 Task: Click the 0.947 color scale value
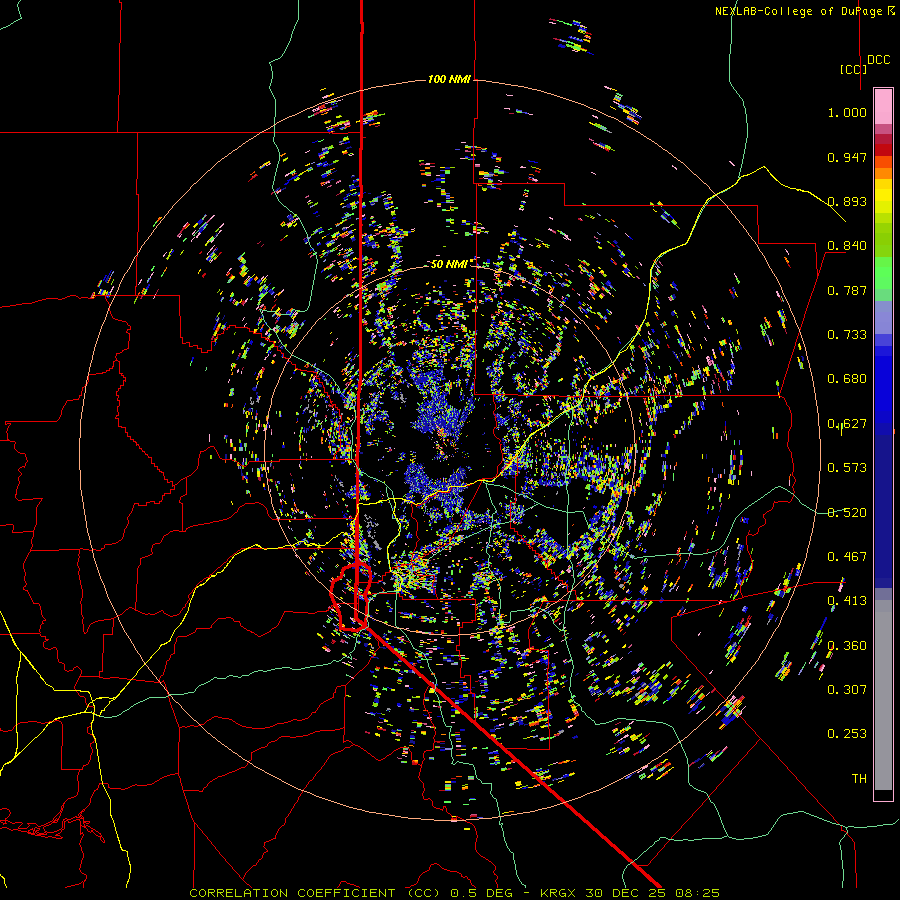coord(847,157)
